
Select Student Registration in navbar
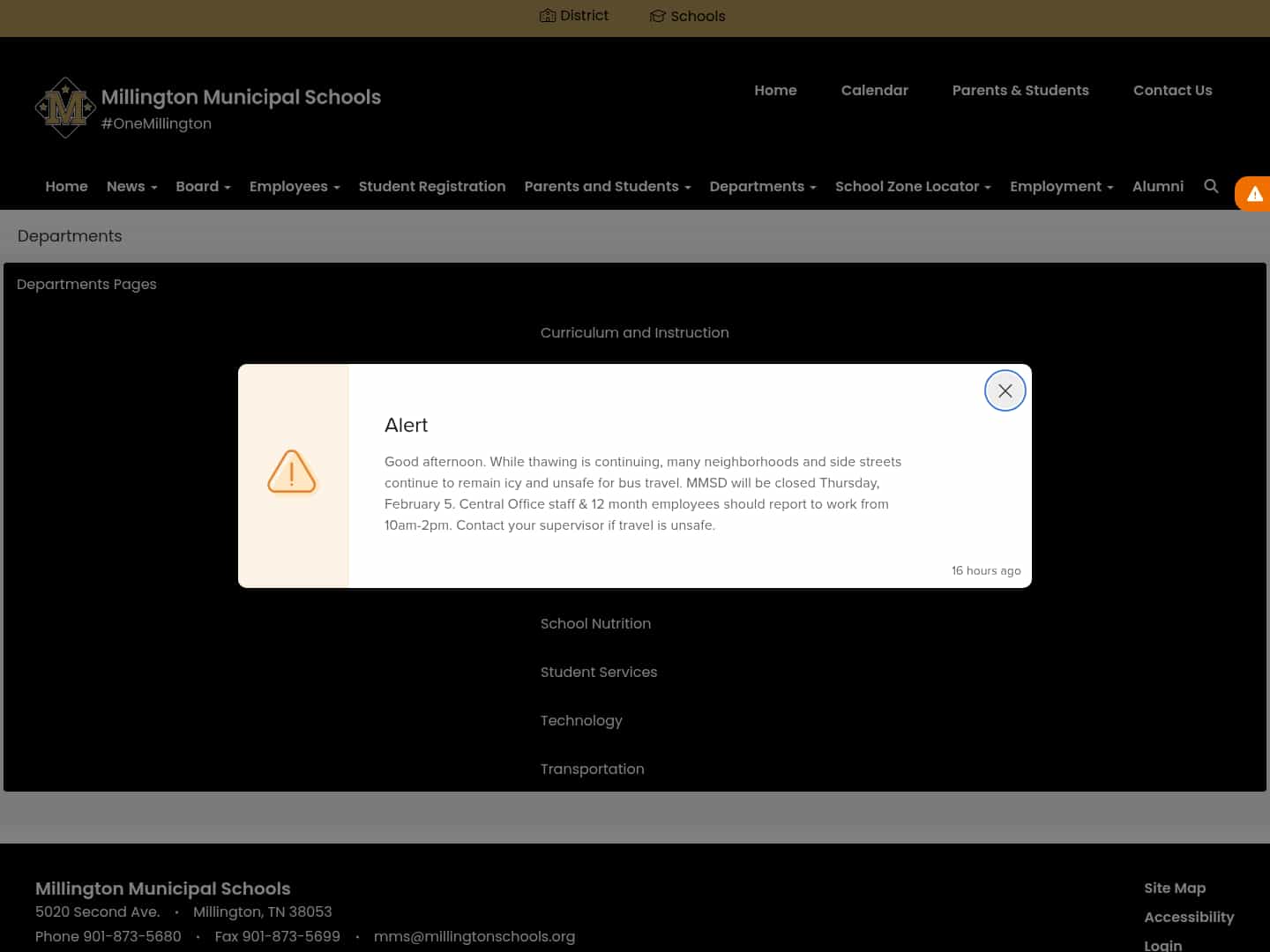pyautogui.click(x=431, y=186)
